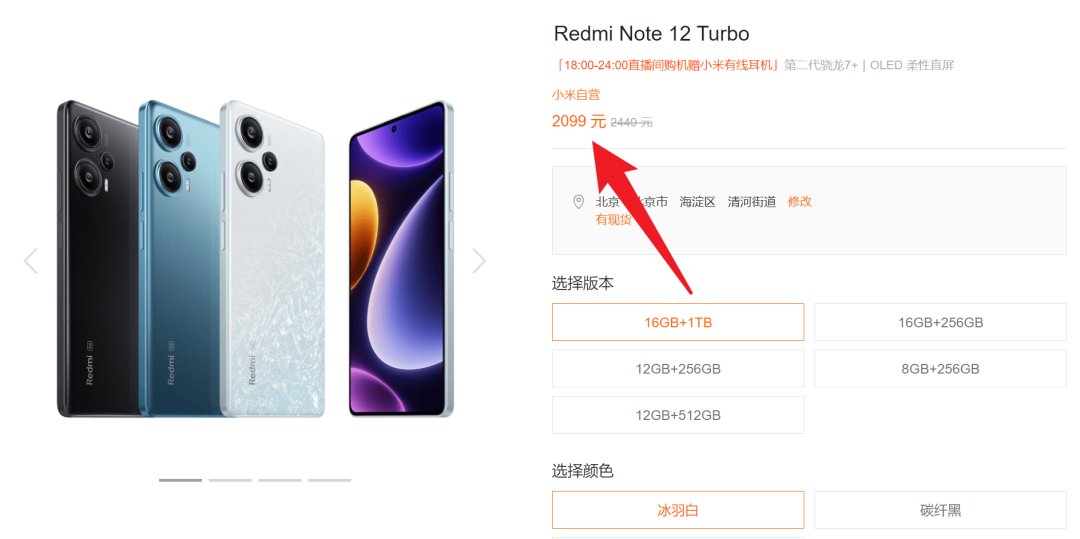Image resolution: width=1080 pixels, height=539 pixels.
Task: Jump to the fourth gallery slide indicator
Action: pyautogui.click(x=329, y=480)
